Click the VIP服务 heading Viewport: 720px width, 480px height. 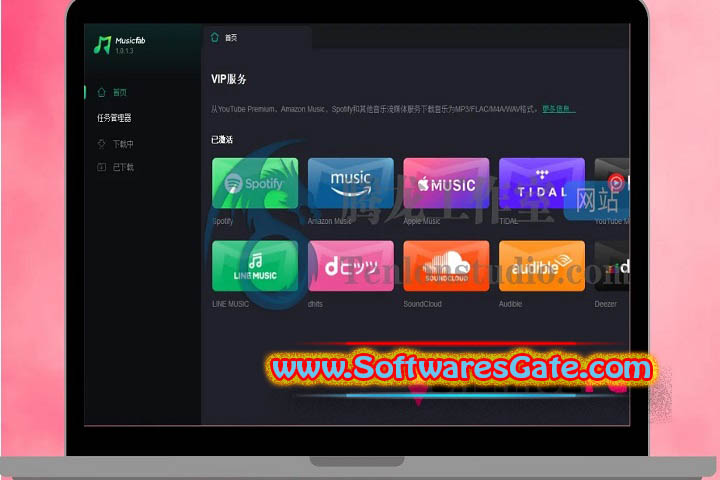(229, 79)
